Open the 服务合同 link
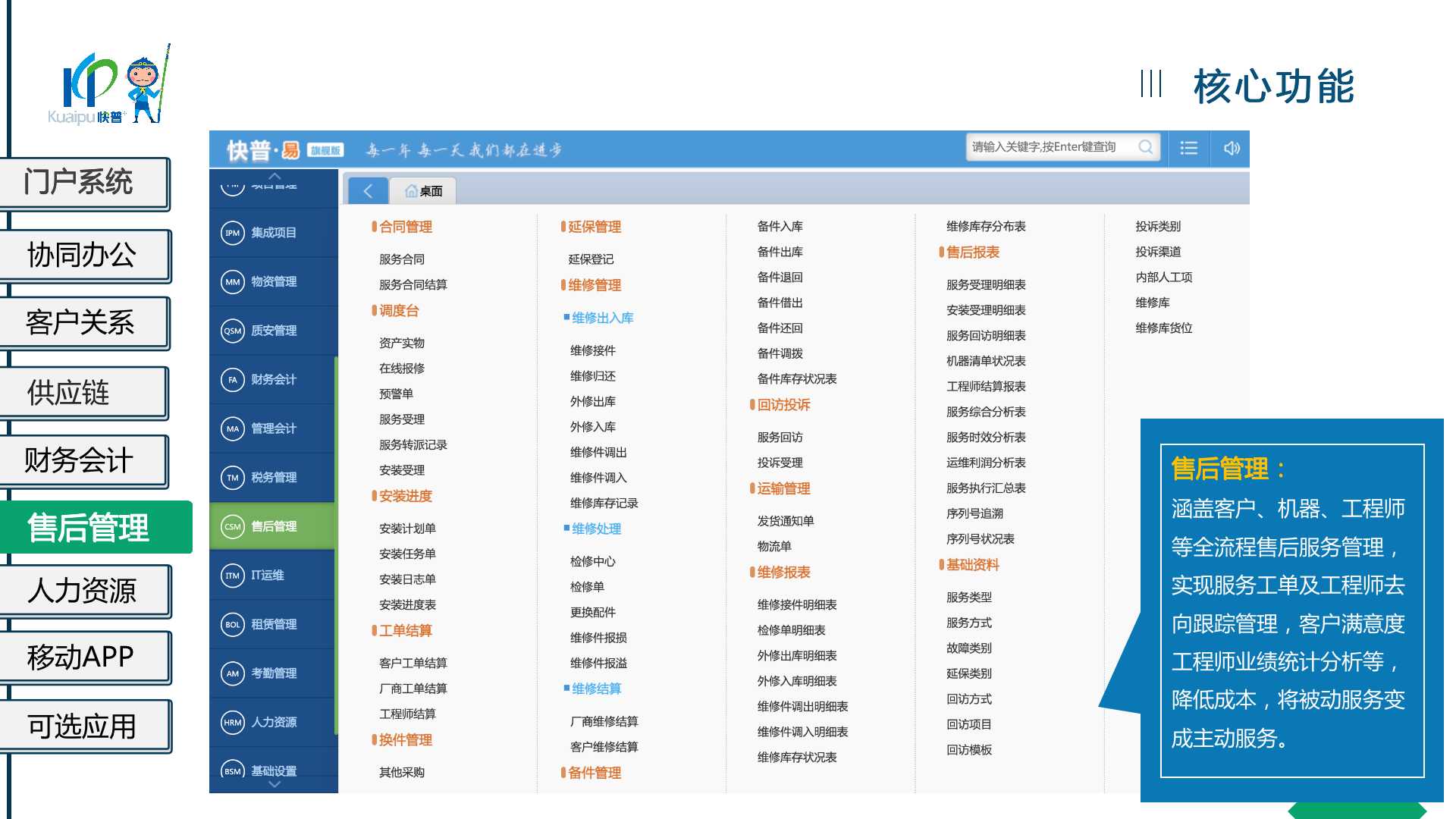Viewport: 1456px width, 819px height. coord(402,259)
